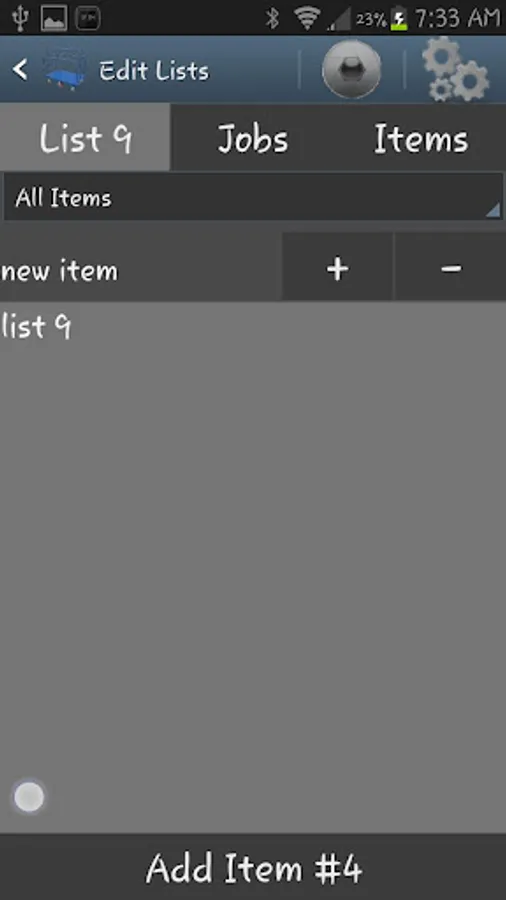Expand the All Items dropdown
The image size is (506, 900).
[x=253, y=197]
